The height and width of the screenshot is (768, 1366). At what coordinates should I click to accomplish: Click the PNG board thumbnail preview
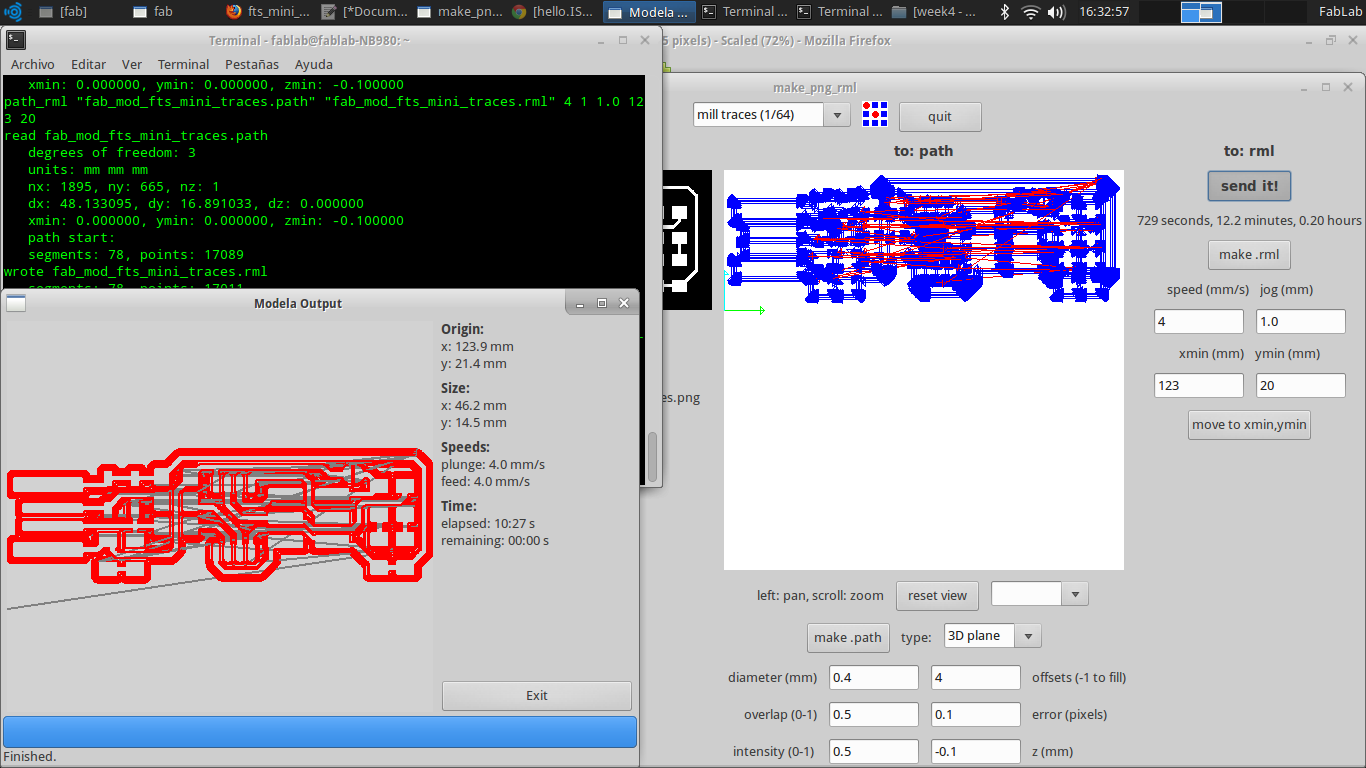(x=687, y=240)
